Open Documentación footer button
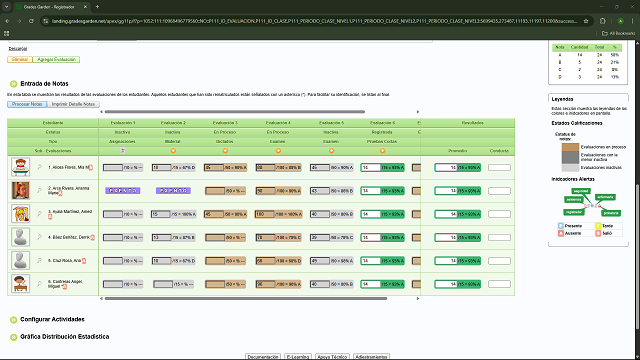 263,357
